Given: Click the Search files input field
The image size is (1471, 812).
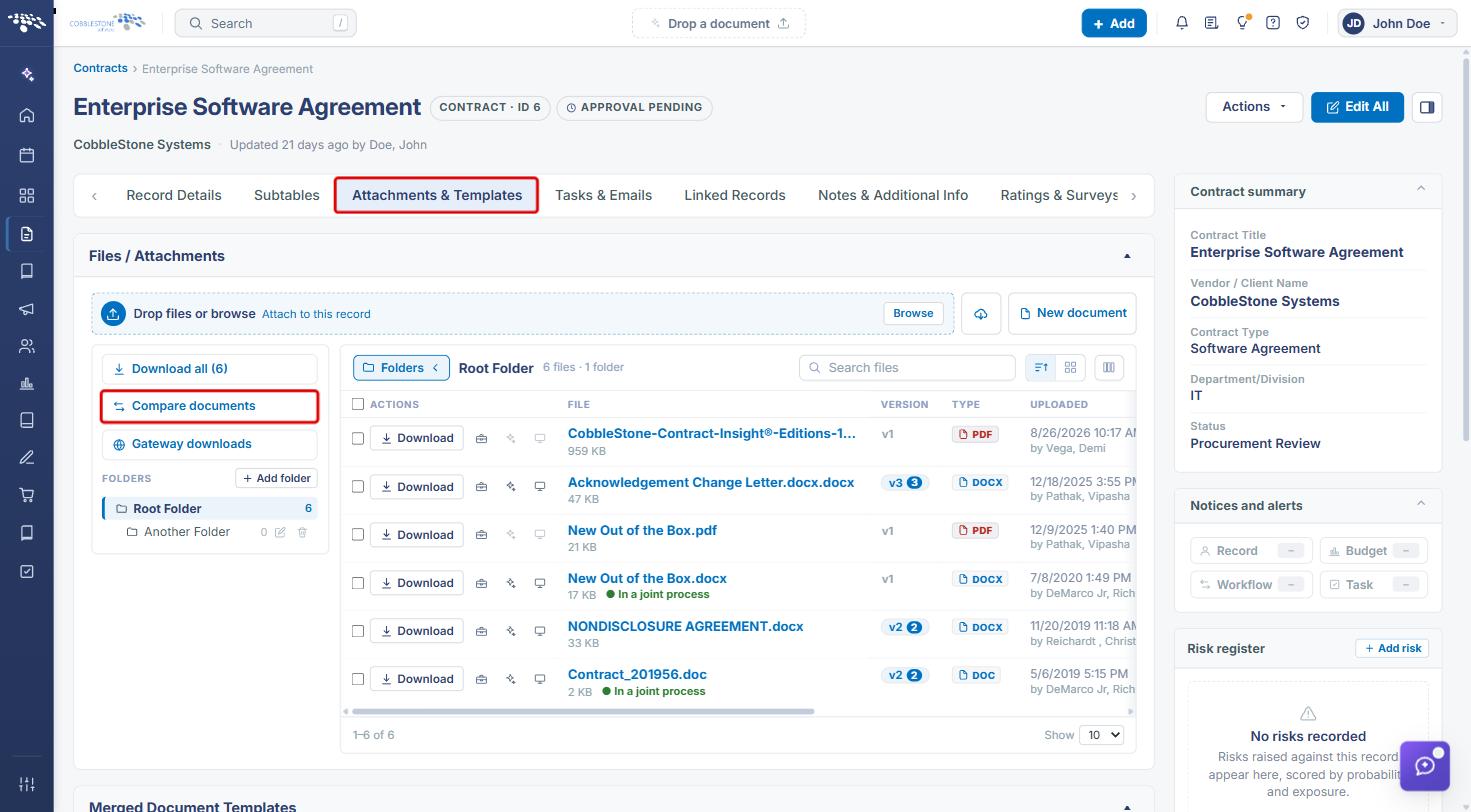Looking at the screenshot, I should coord(907,368).
